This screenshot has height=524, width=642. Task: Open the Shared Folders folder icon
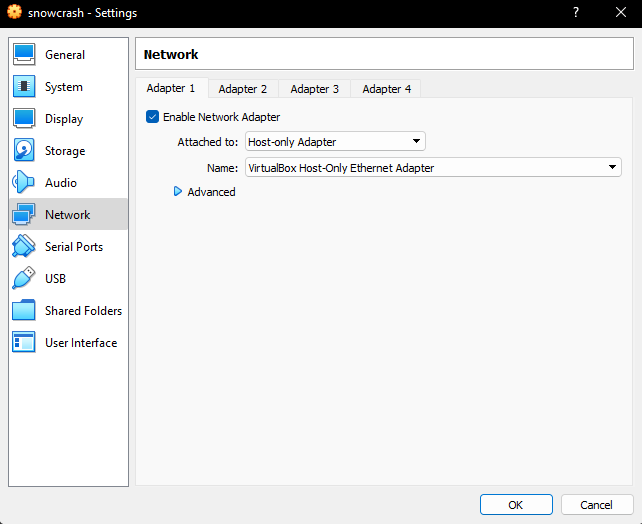24,310
